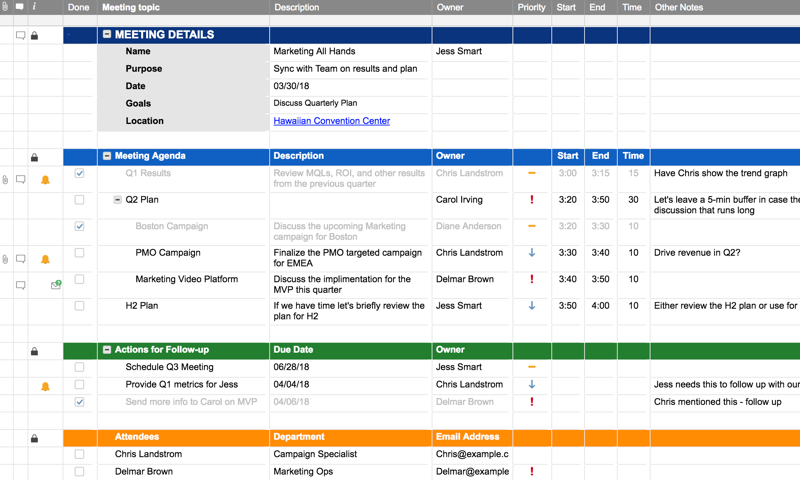The width and height of the screenshot is (800, 480).
Task: Open comment bubble on Meeting Details row
Action: pos(20,35)
